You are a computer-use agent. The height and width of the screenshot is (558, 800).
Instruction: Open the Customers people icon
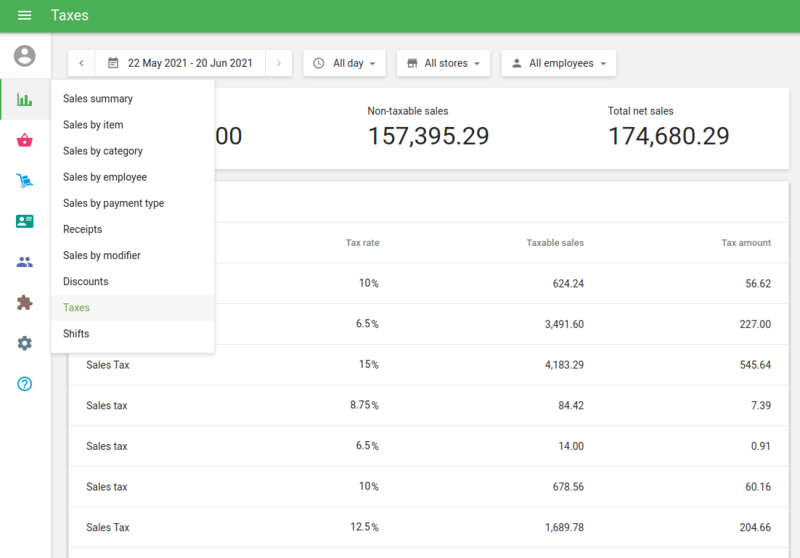click(25, 262)
